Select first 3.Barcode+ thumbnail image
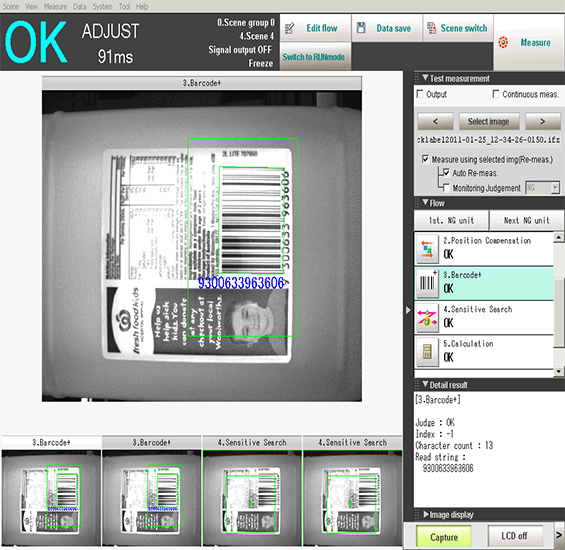This screenshot has height=550, width=565. (51, 498)
